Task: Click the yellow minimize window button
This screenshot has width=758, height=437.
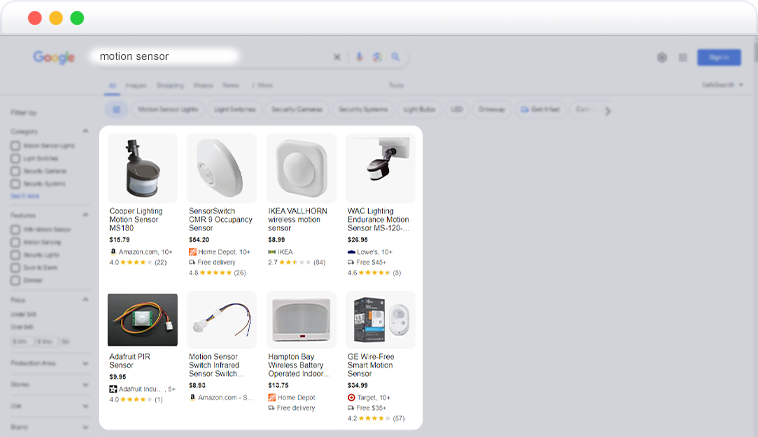Action: pyautogui.click(x=56, y=18)
